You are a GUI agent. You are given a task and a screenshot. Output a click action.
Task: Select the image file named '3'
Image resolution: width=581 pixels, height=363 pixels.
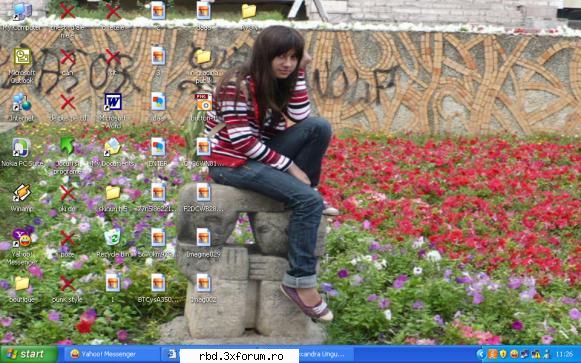tap(158, 56)
